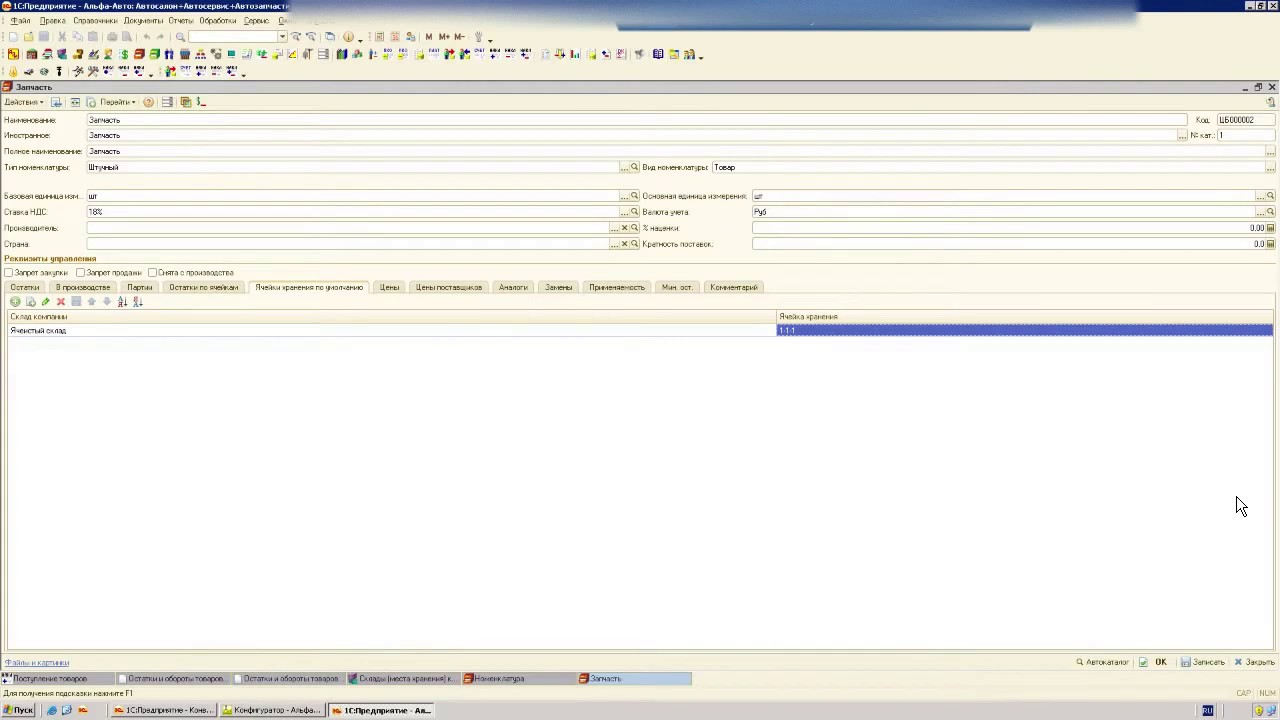Click the Записать button
Image resolution: width=1280 pixels, height=720 pixels.
click(1203, 662)
